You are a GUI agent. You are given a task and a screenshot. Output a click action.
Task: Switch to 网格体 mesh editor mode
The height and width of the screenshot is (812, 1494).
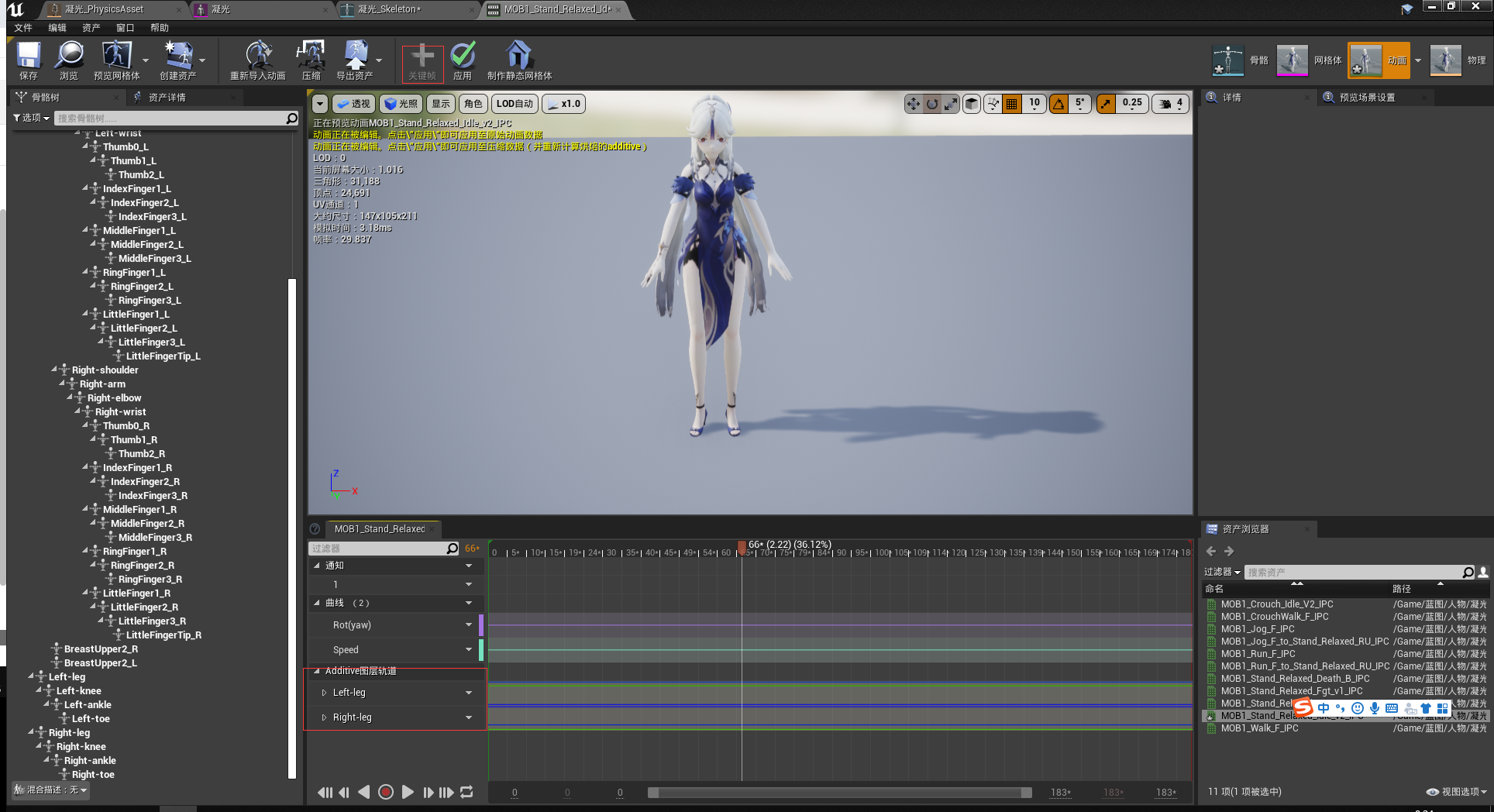click(1309, 60)
